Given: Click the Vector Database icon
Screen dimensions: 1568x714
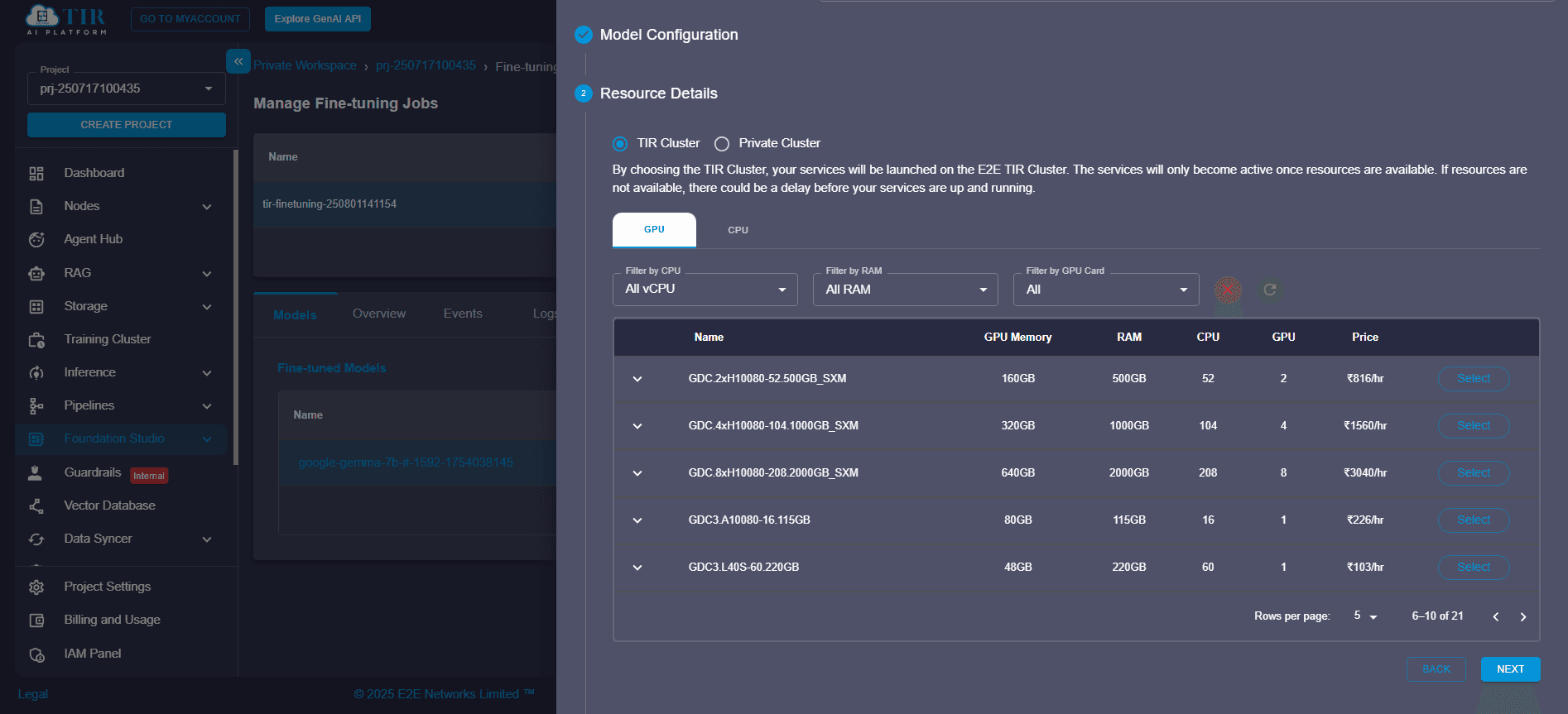Looking at the screenshot, I should [x=36, y=506].
